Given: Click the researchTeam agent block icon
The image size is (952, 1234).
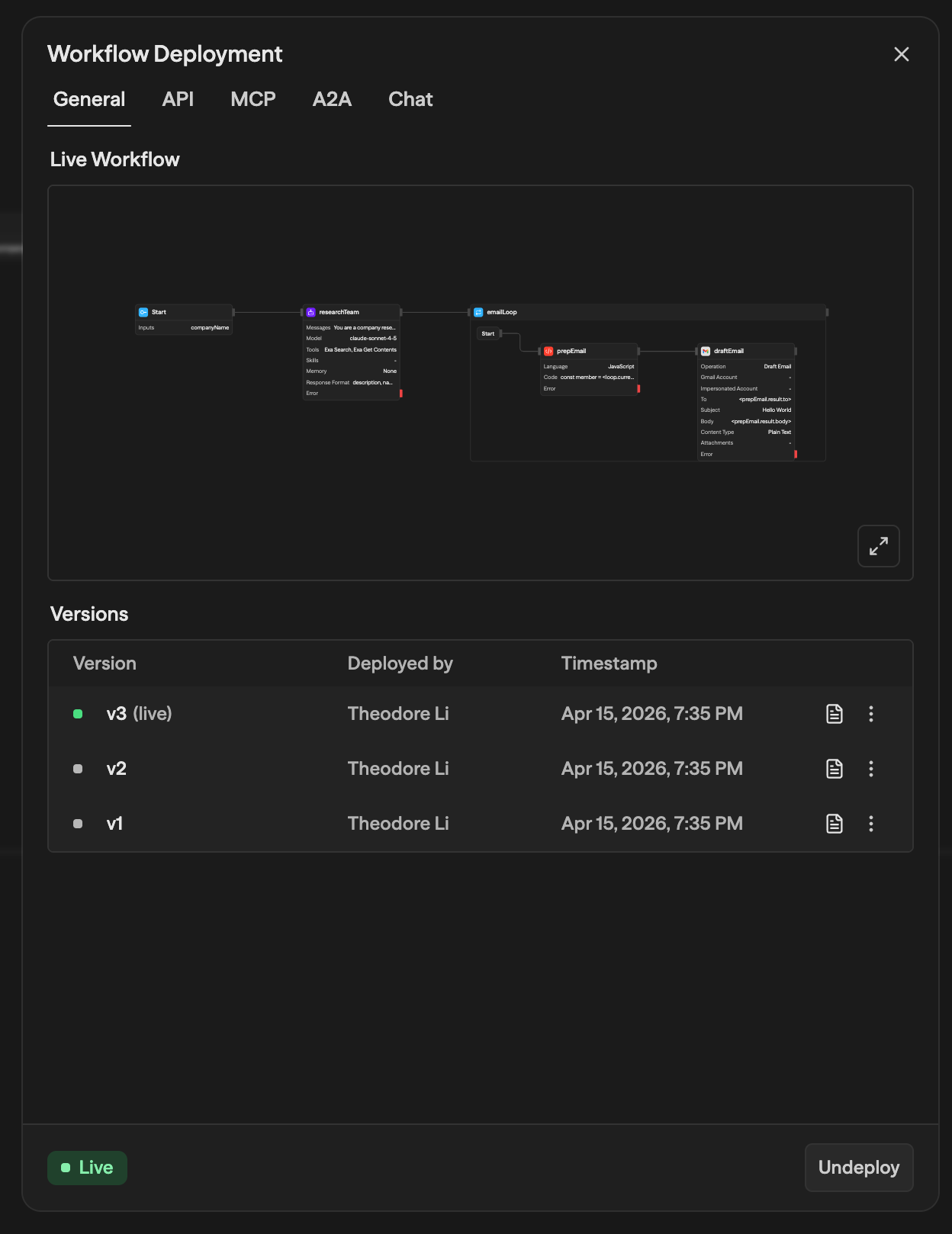Looking at the screenshot, I should (310, 312).
